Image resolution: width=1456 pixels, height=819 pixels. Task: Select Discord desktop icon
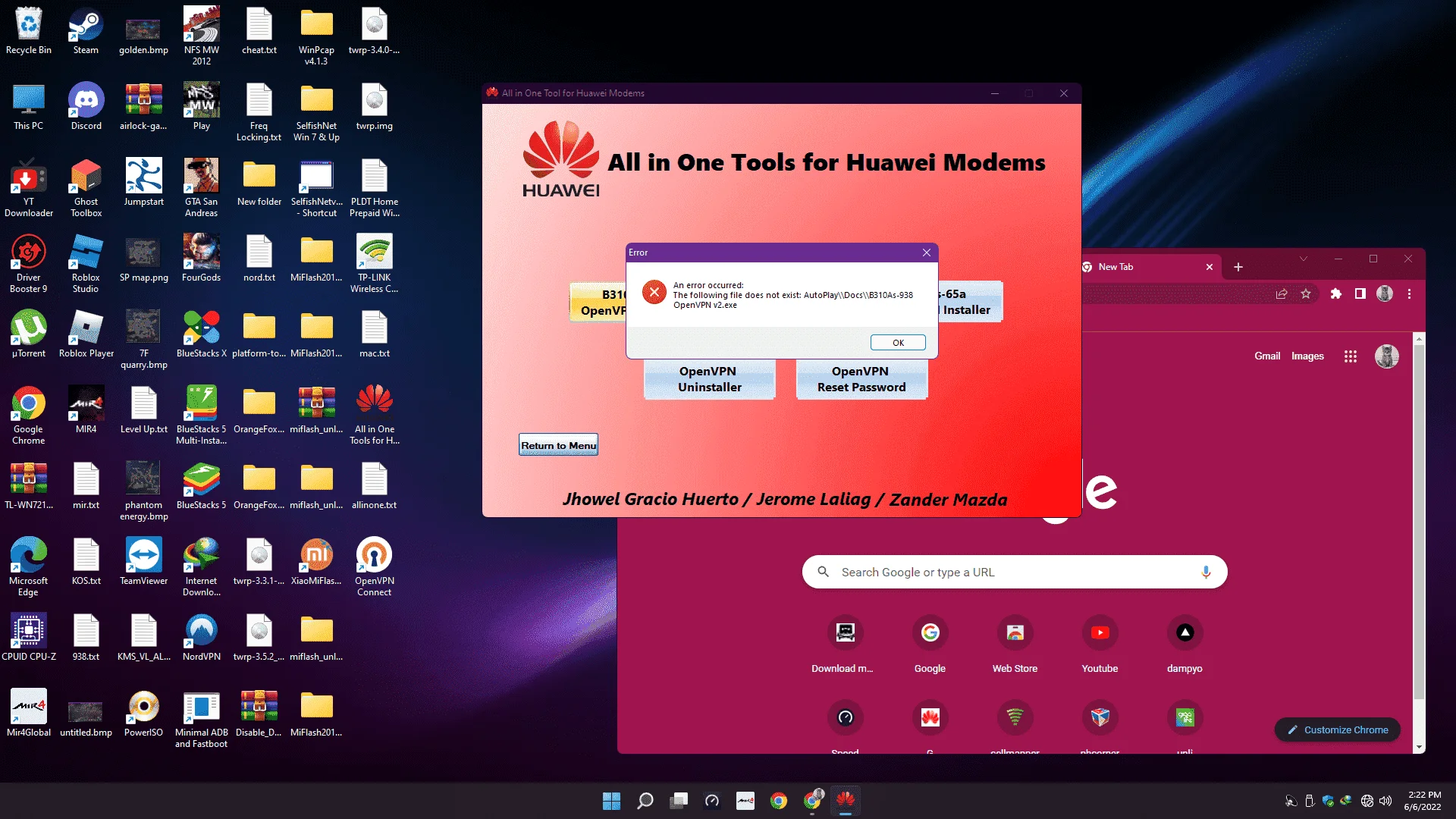coord(86,106)
